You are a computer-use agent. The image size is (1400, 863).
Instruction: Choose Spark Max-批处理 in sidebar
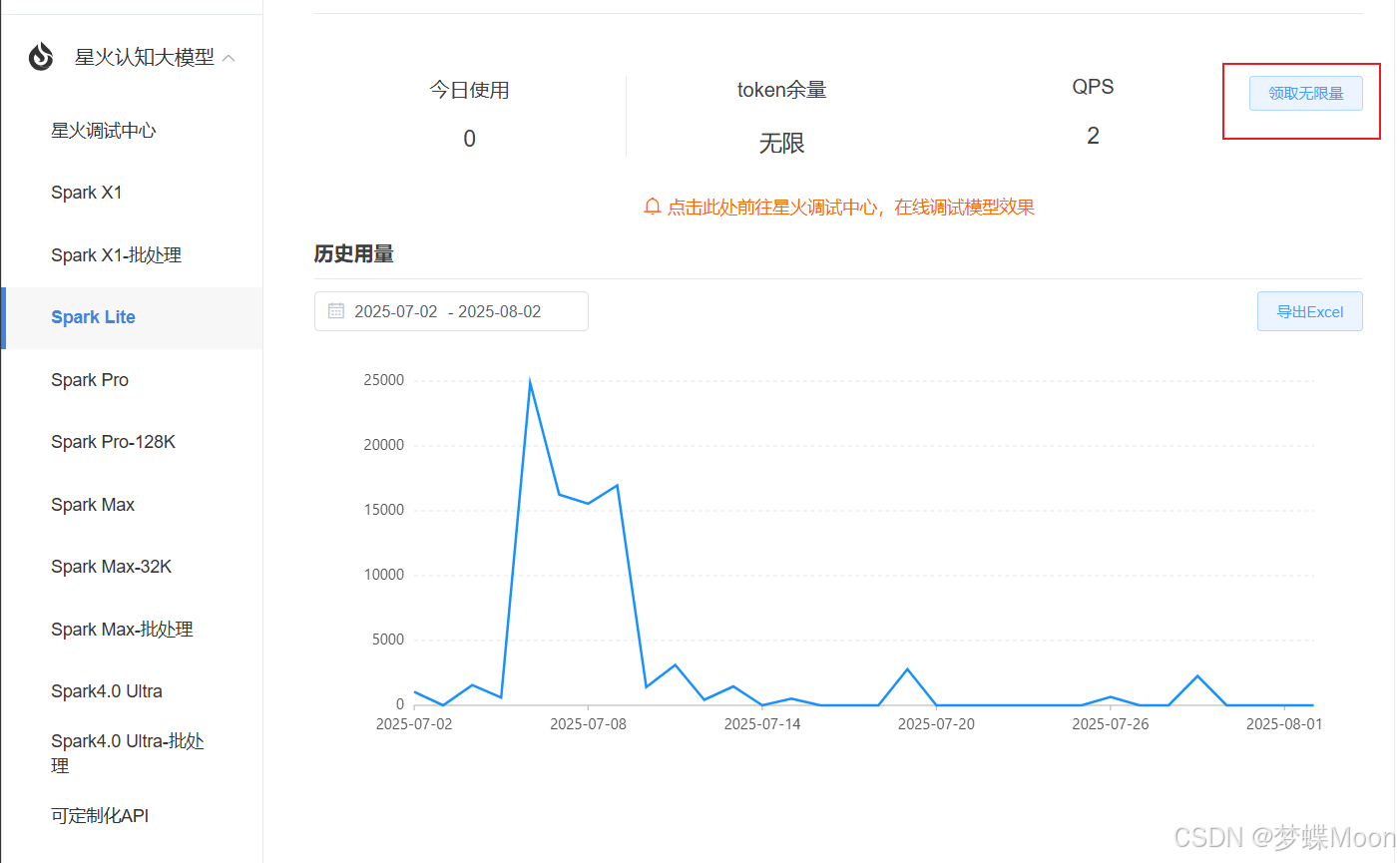pyautogui.click(x=122, y=630)
